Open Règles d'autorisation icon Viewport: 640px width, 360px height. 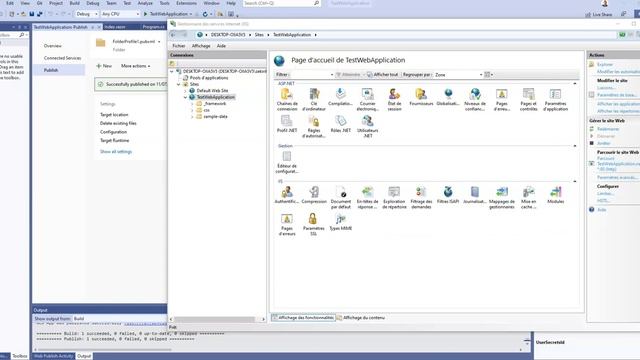pos(313,127)
